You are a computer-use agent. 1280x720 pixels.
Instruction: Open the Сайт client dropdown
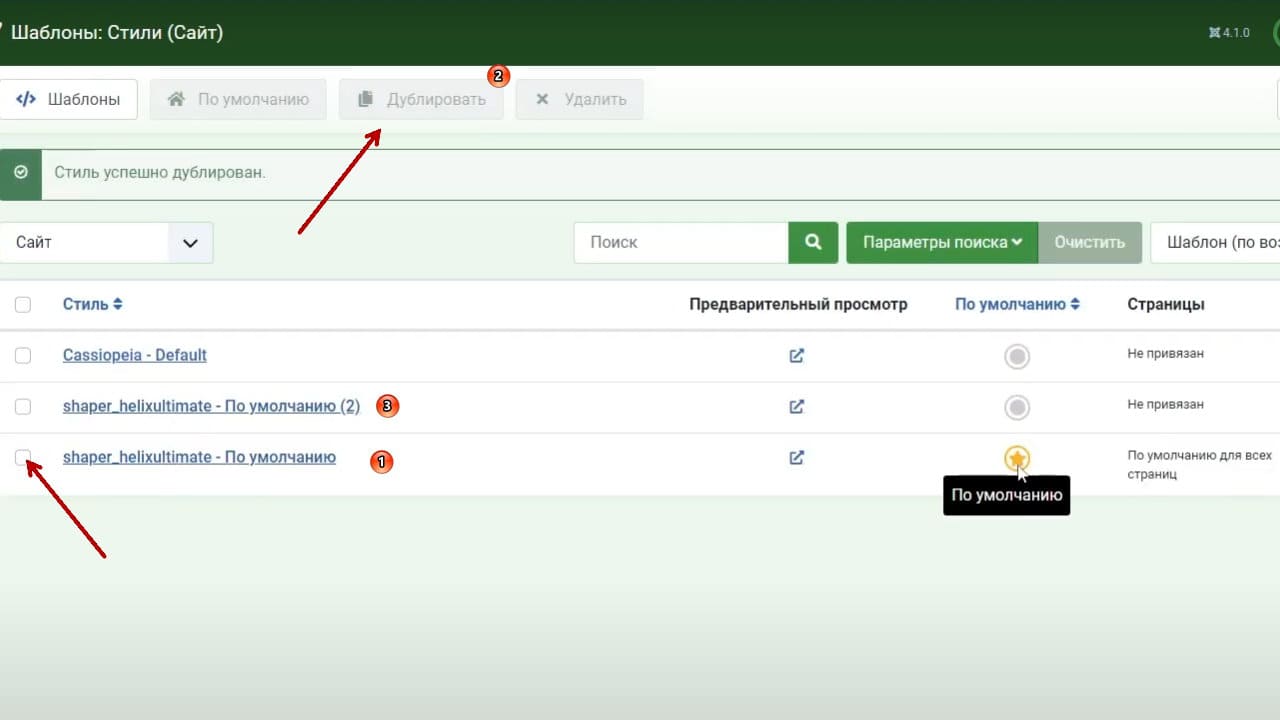pyautogui.click(x=106, y=242)
